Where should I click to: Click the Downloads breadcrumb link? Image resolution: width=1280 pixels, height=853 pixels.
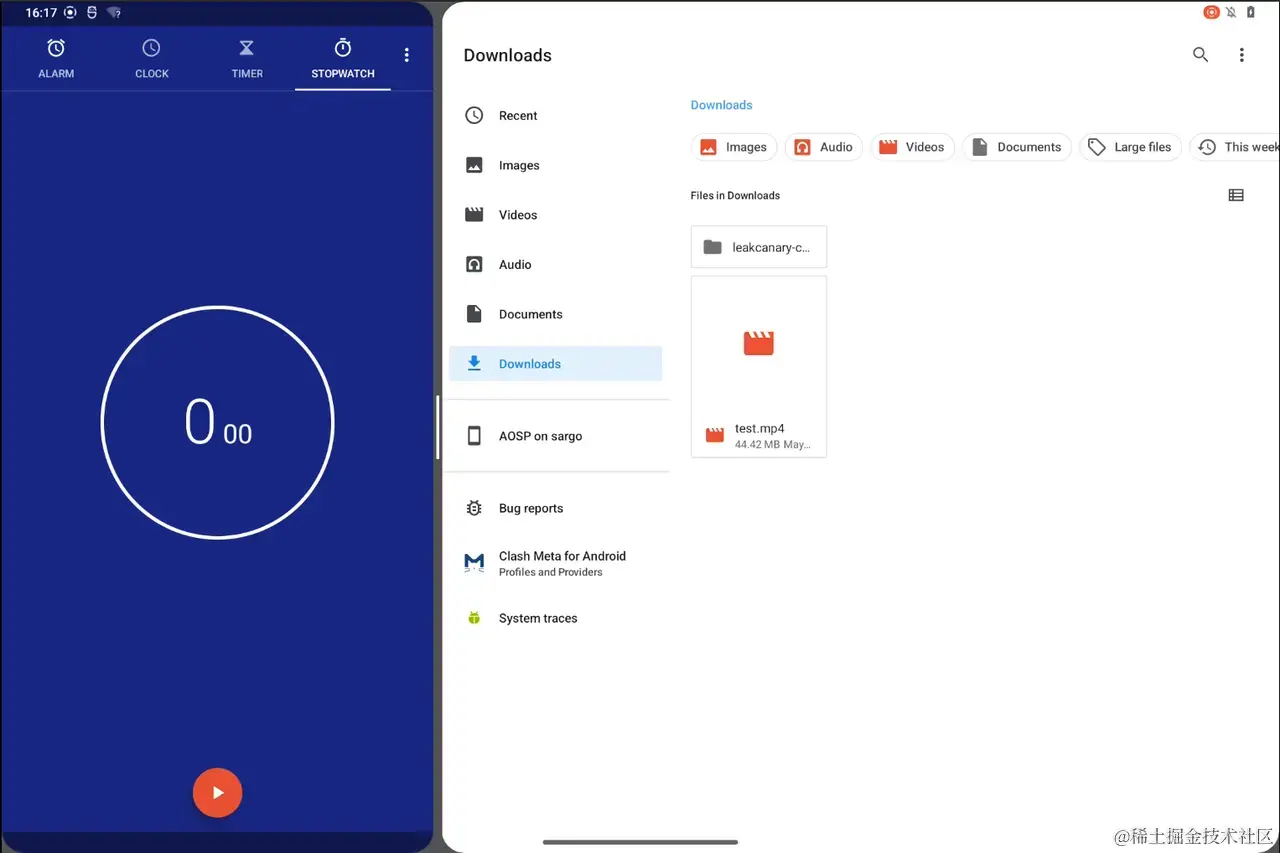tap(721, 105)
